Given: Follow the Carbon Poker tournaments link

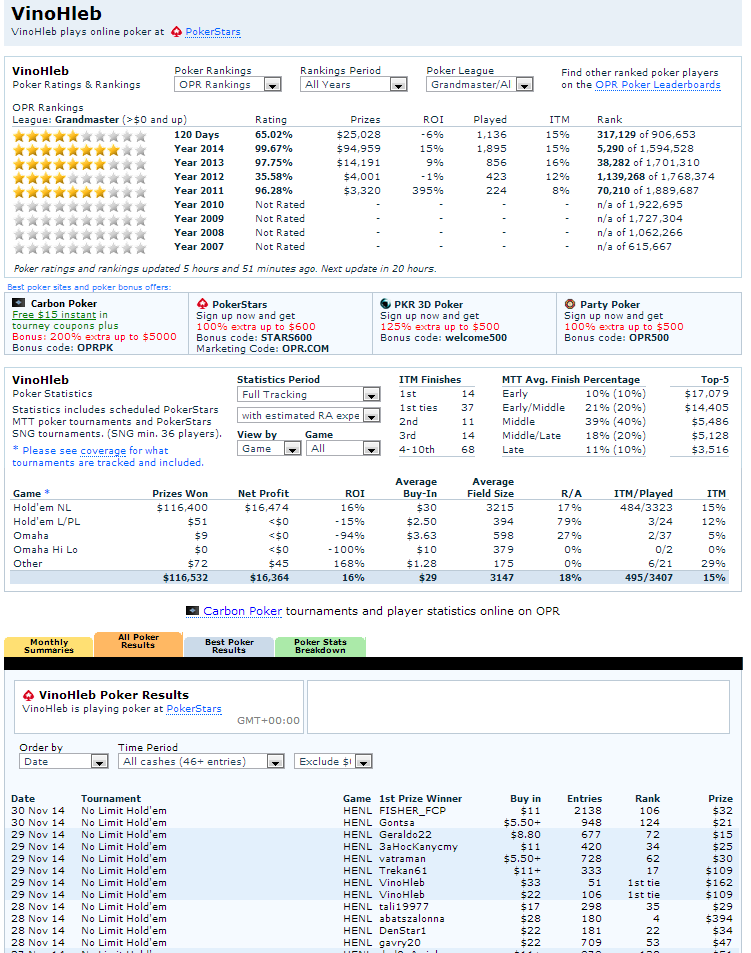Looking at the screenshot, I should tap(242, 611).
